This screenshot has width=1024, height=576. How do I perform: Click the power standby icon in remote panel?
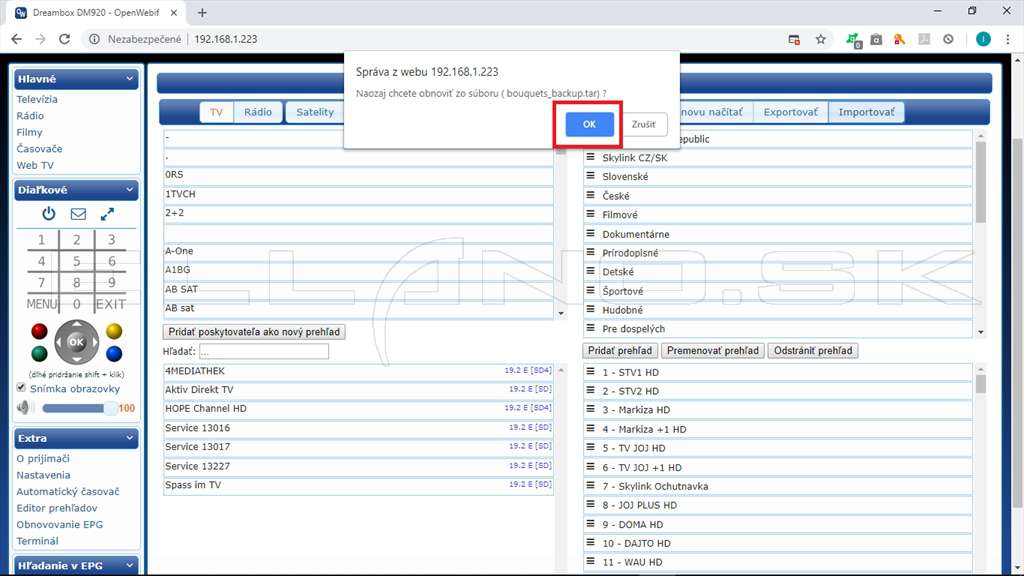pos(49,214)
